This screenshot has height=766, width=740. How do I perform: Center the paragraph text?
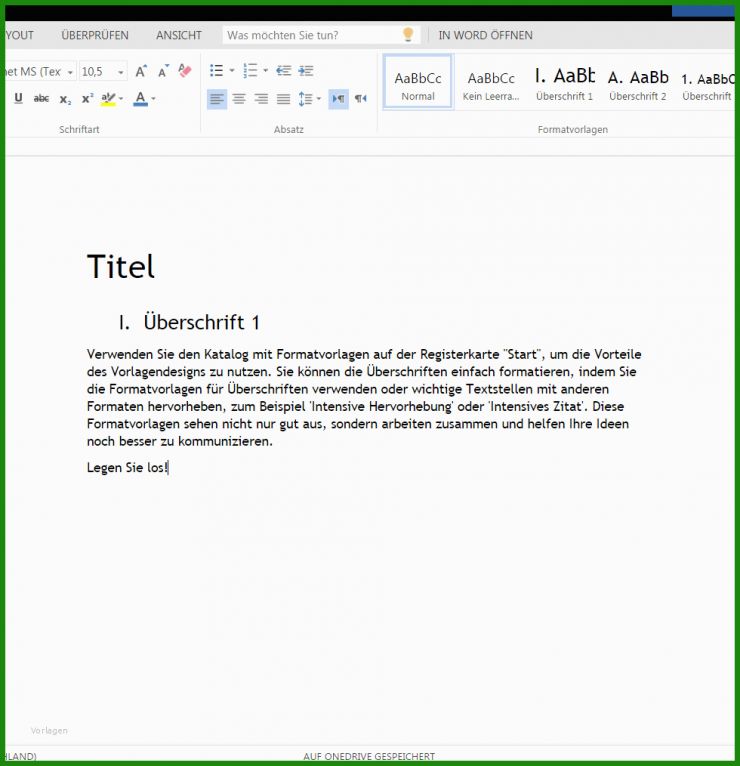coord(239,99)
